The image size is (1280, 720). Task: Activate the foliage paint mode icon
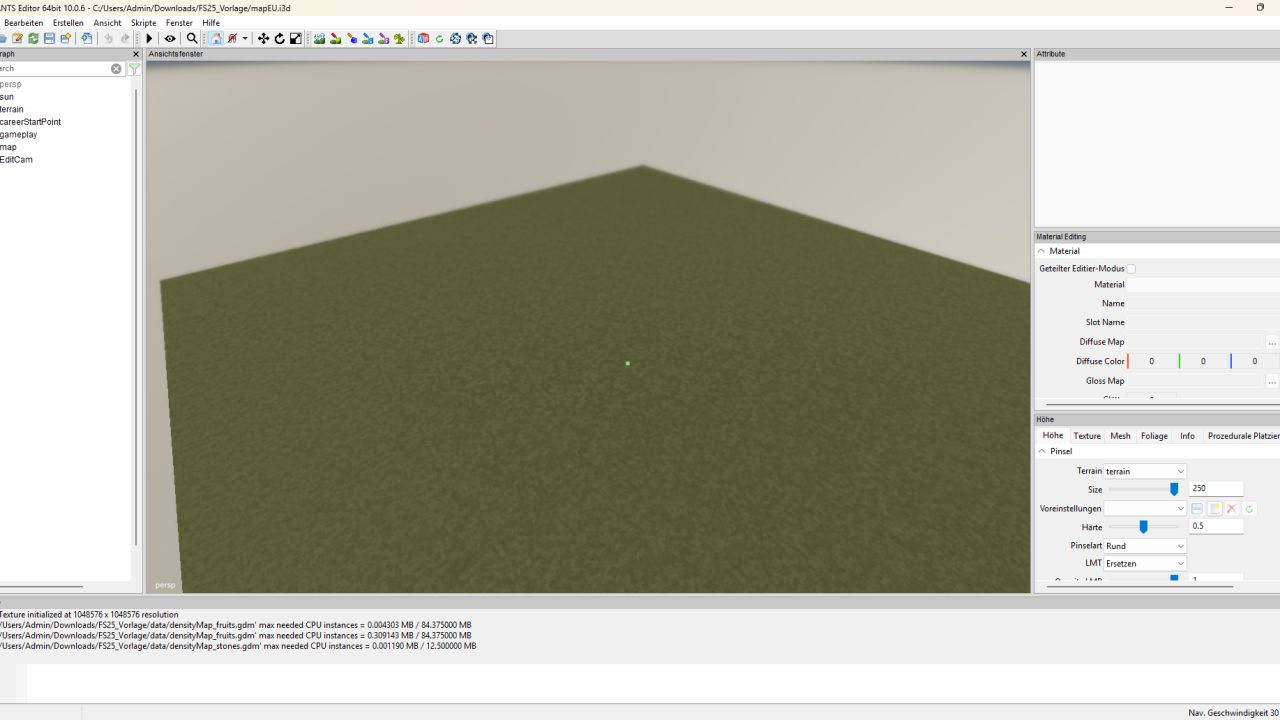[397, 39]
